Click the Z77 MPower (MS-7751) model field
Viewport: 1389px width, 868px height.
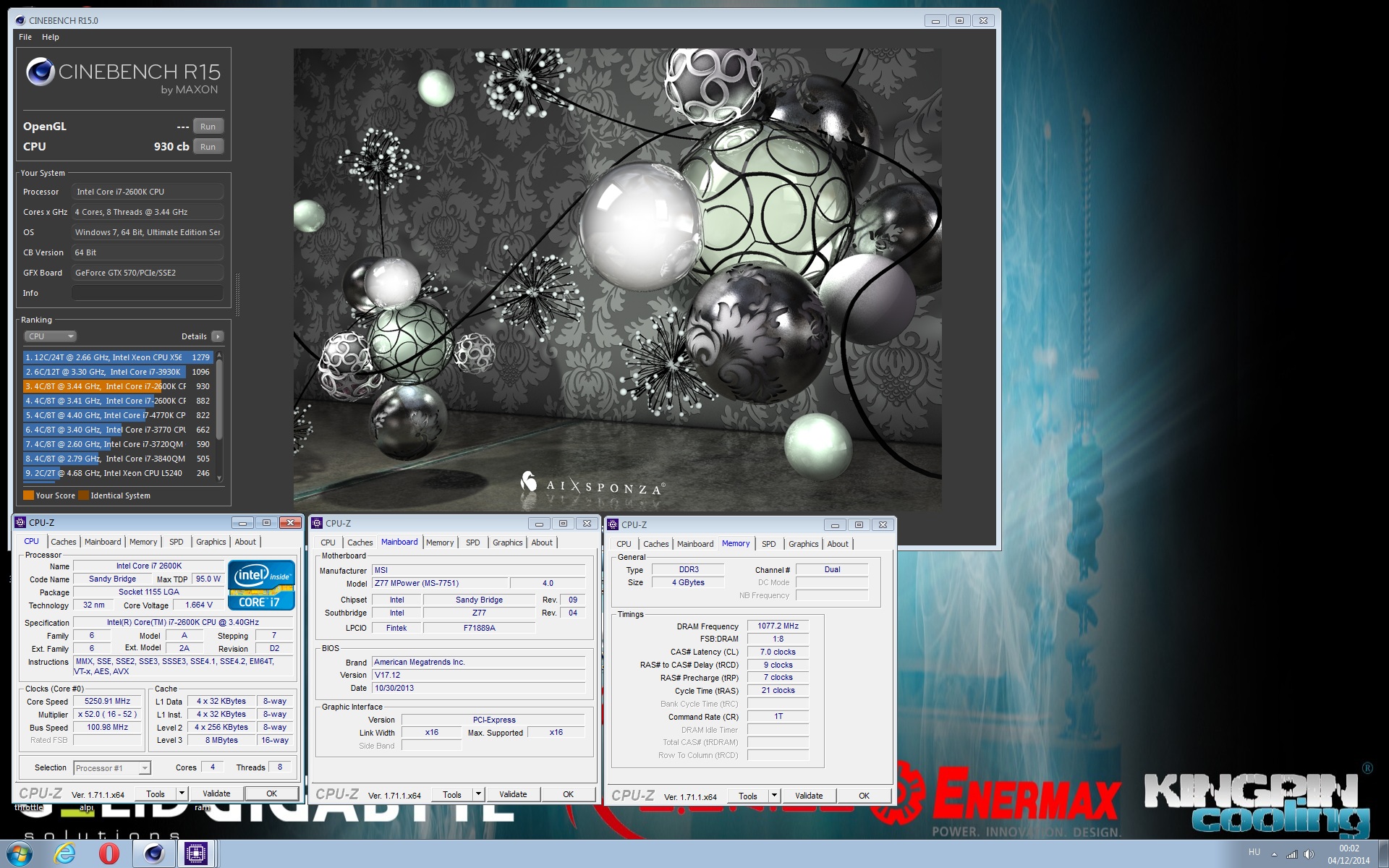click(440, 583)
